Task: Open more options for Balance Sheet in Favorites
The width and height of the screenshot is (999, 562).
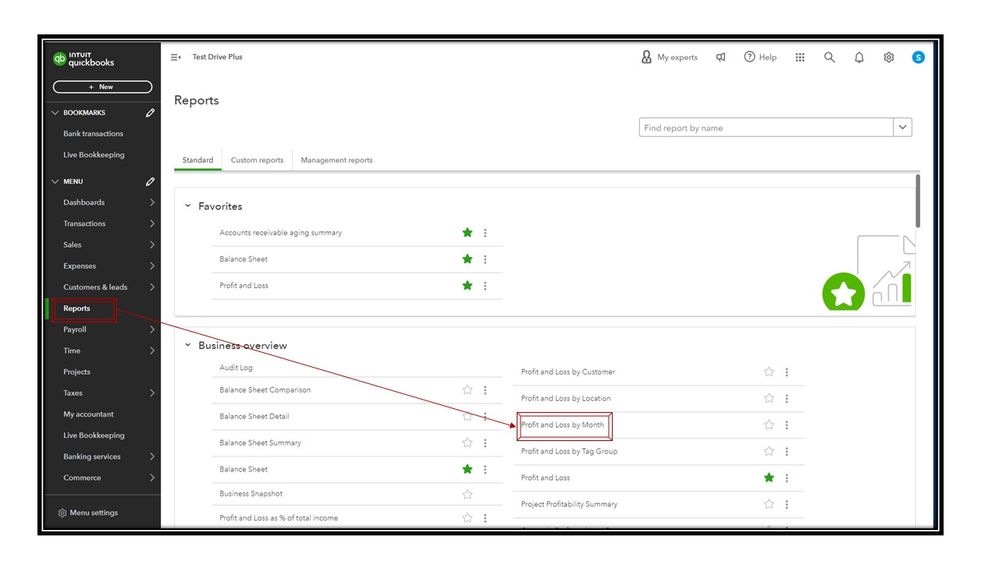Action: (x=485, y=259)
